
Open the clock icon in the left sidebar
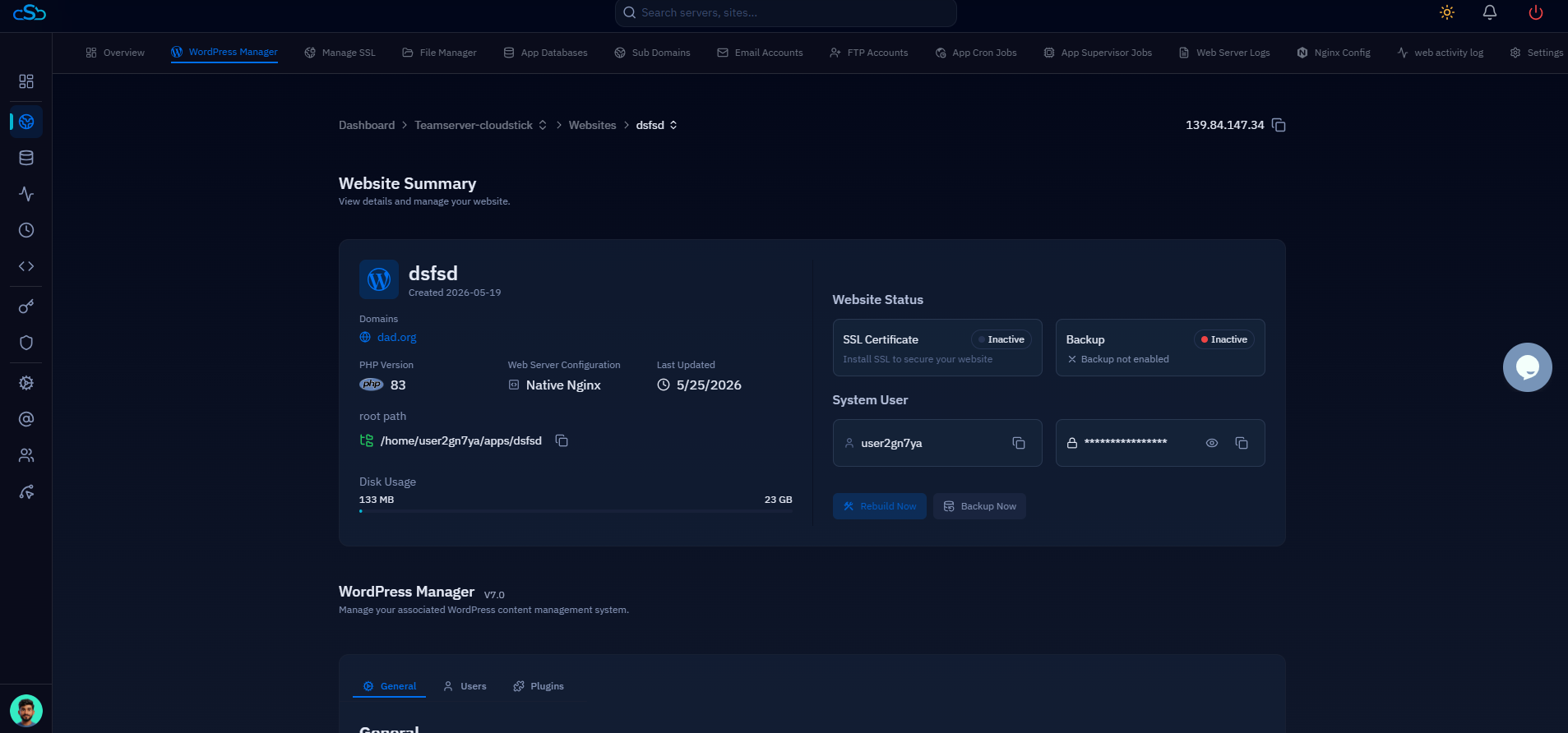pos(26,230)
